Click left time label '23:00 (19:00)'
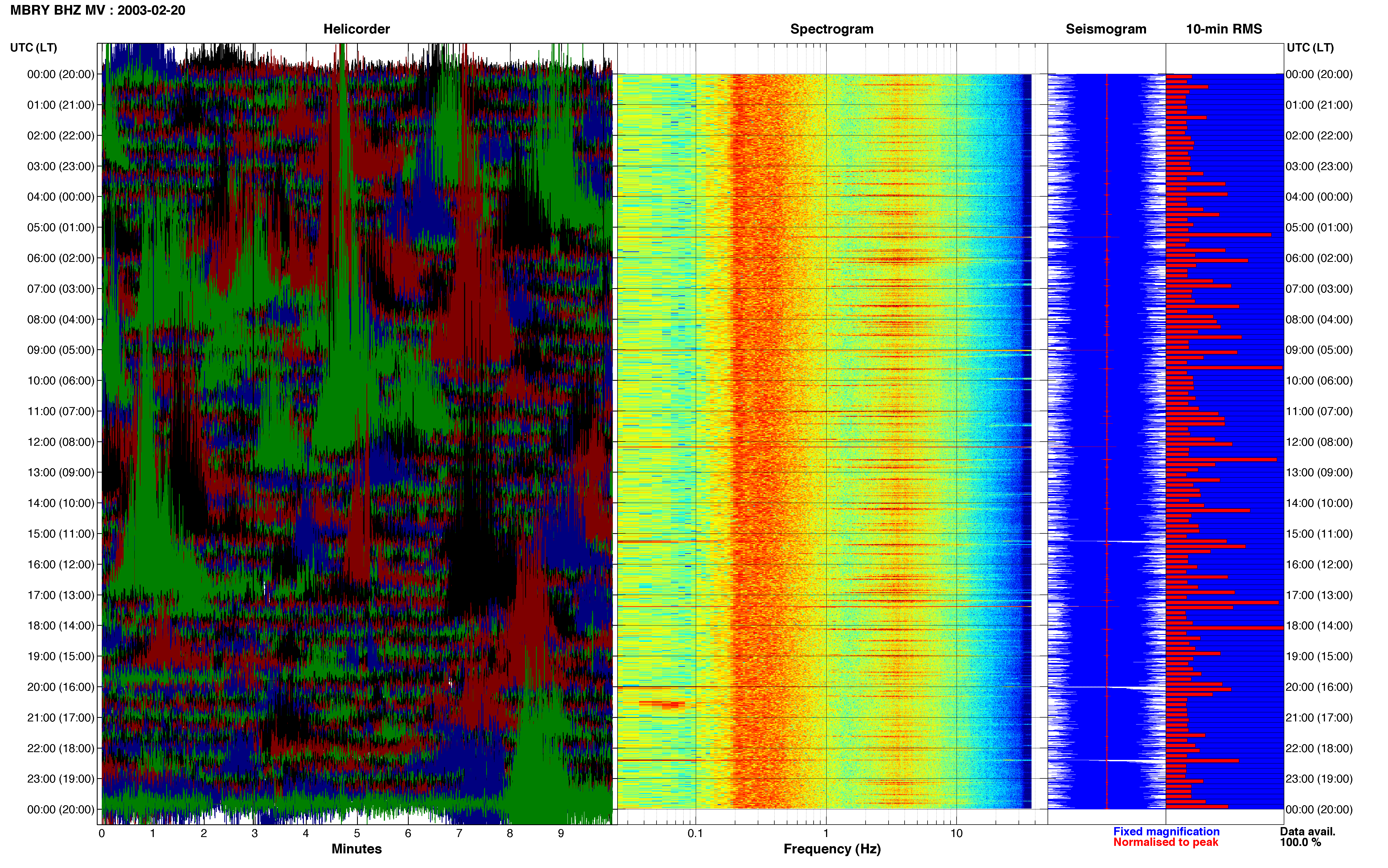 tap(61, 779)
